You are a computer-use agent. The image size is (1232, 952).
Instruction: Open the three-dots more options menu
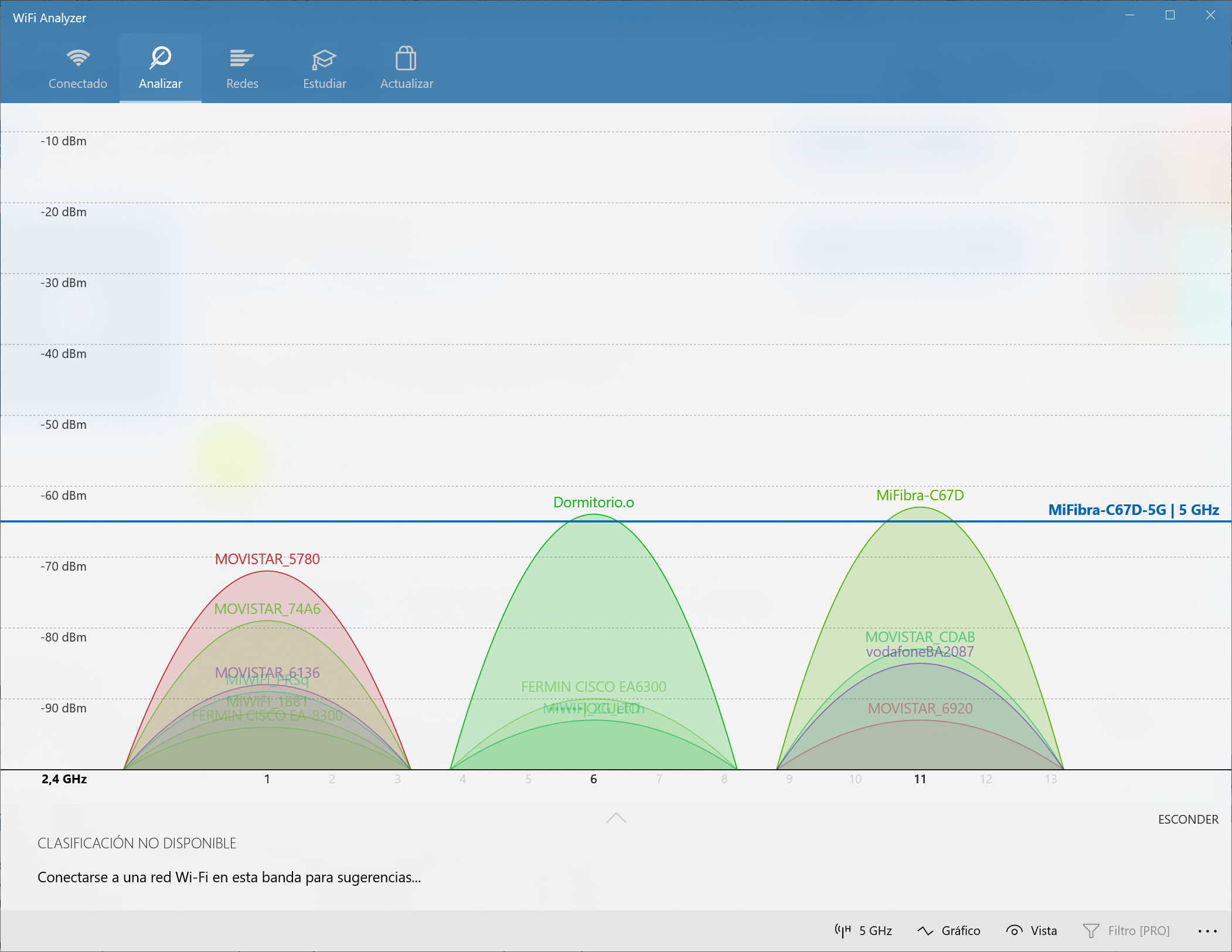click(x=1207, y=930)
